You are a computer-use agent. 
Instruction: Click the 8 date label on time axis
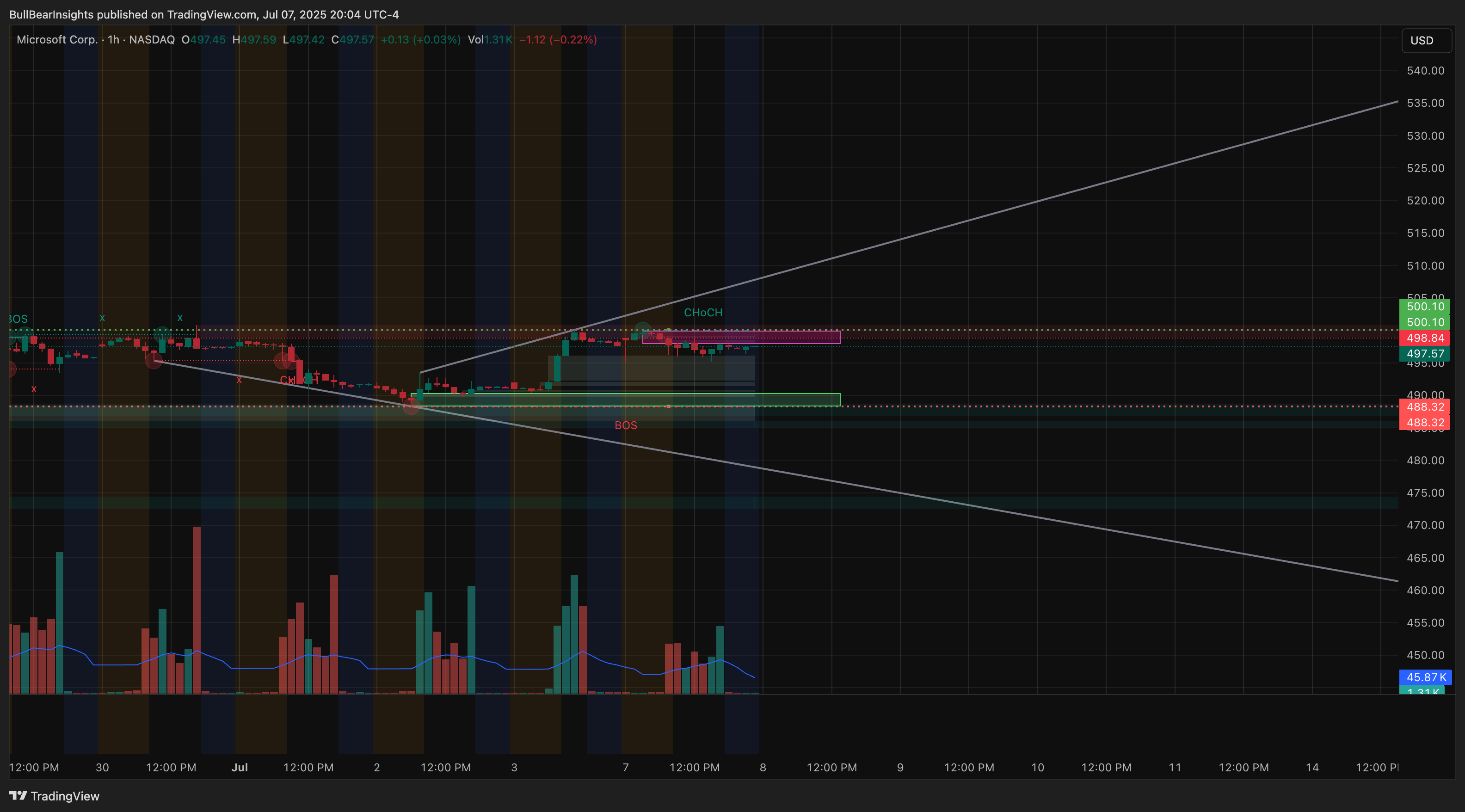[x=763, y=767]
